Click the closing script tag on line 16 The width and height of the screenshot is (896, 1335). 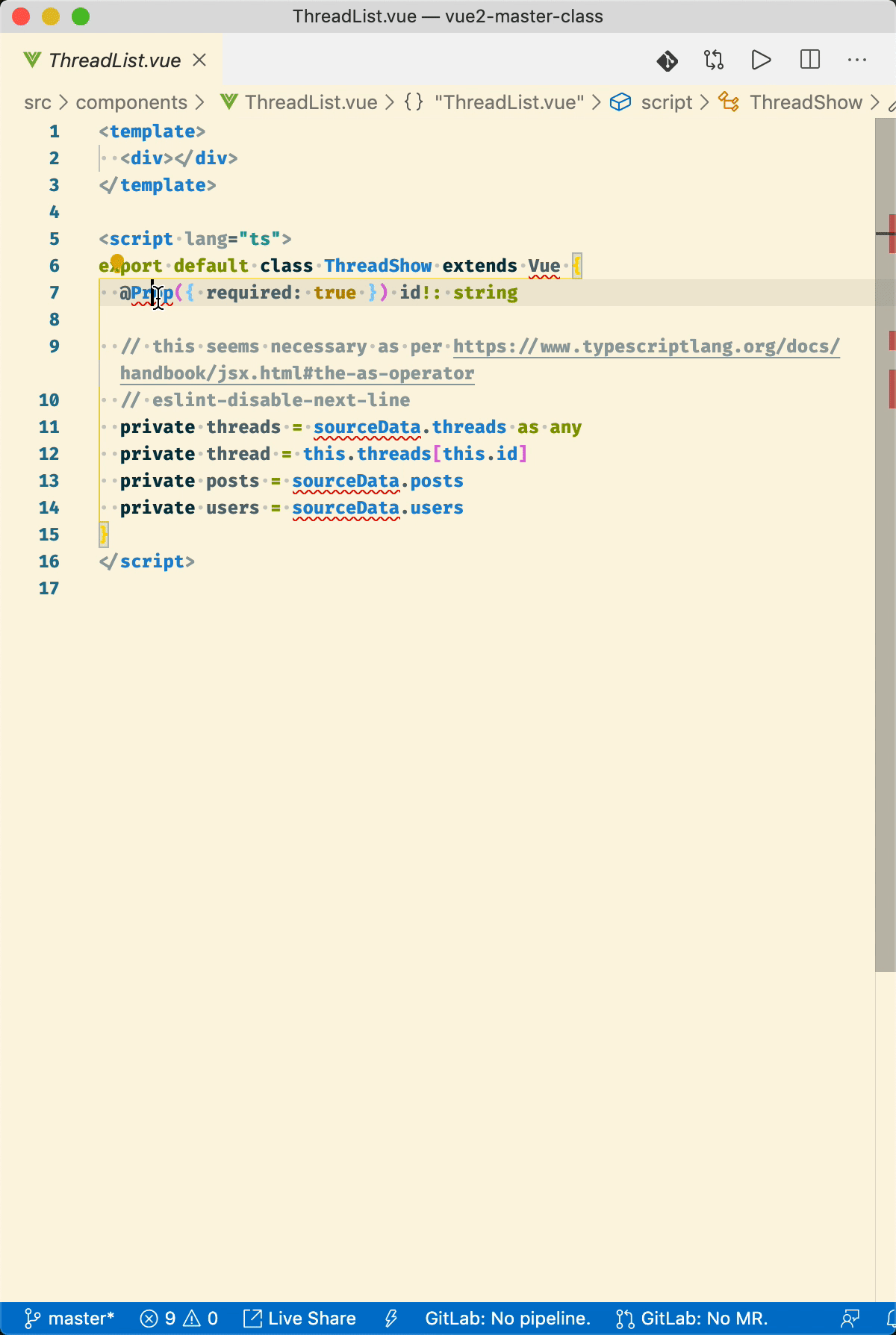click(146, 561)
